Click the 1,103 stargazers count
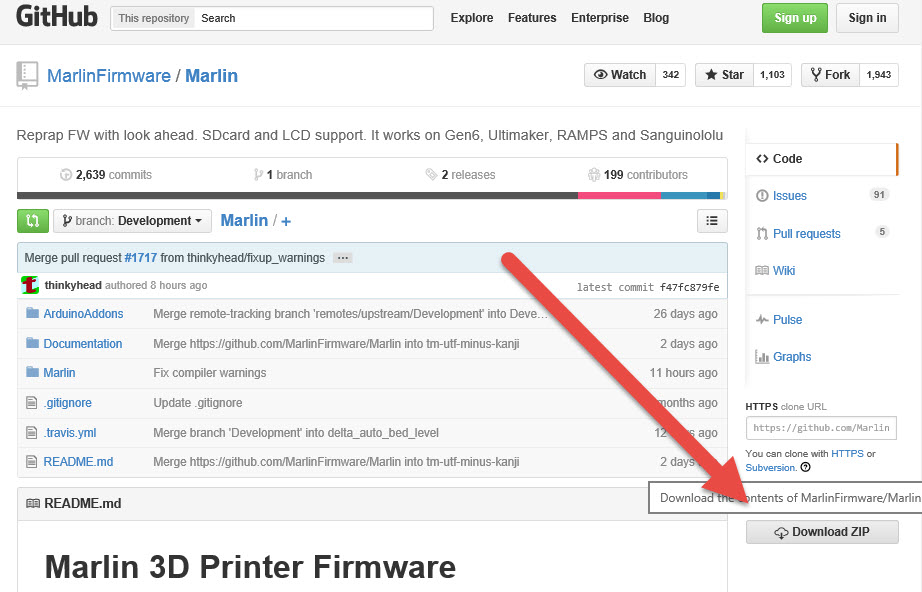Viewport: 922px width, 592px height. (772, 75)
